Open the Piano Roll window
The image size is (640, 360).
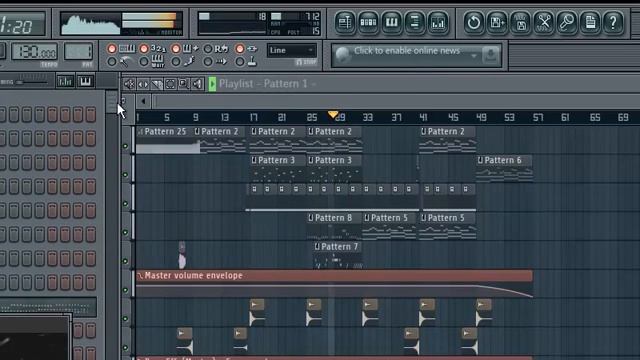point(391,22)
